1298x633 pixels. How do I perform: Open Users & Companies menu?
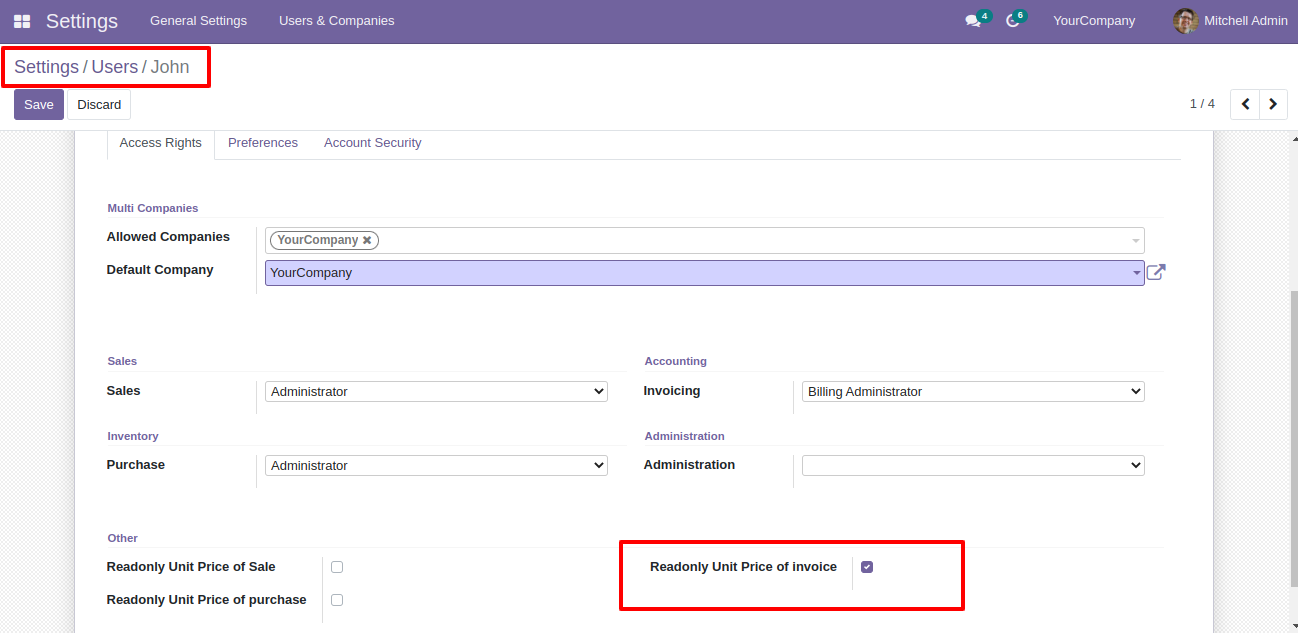336,21
